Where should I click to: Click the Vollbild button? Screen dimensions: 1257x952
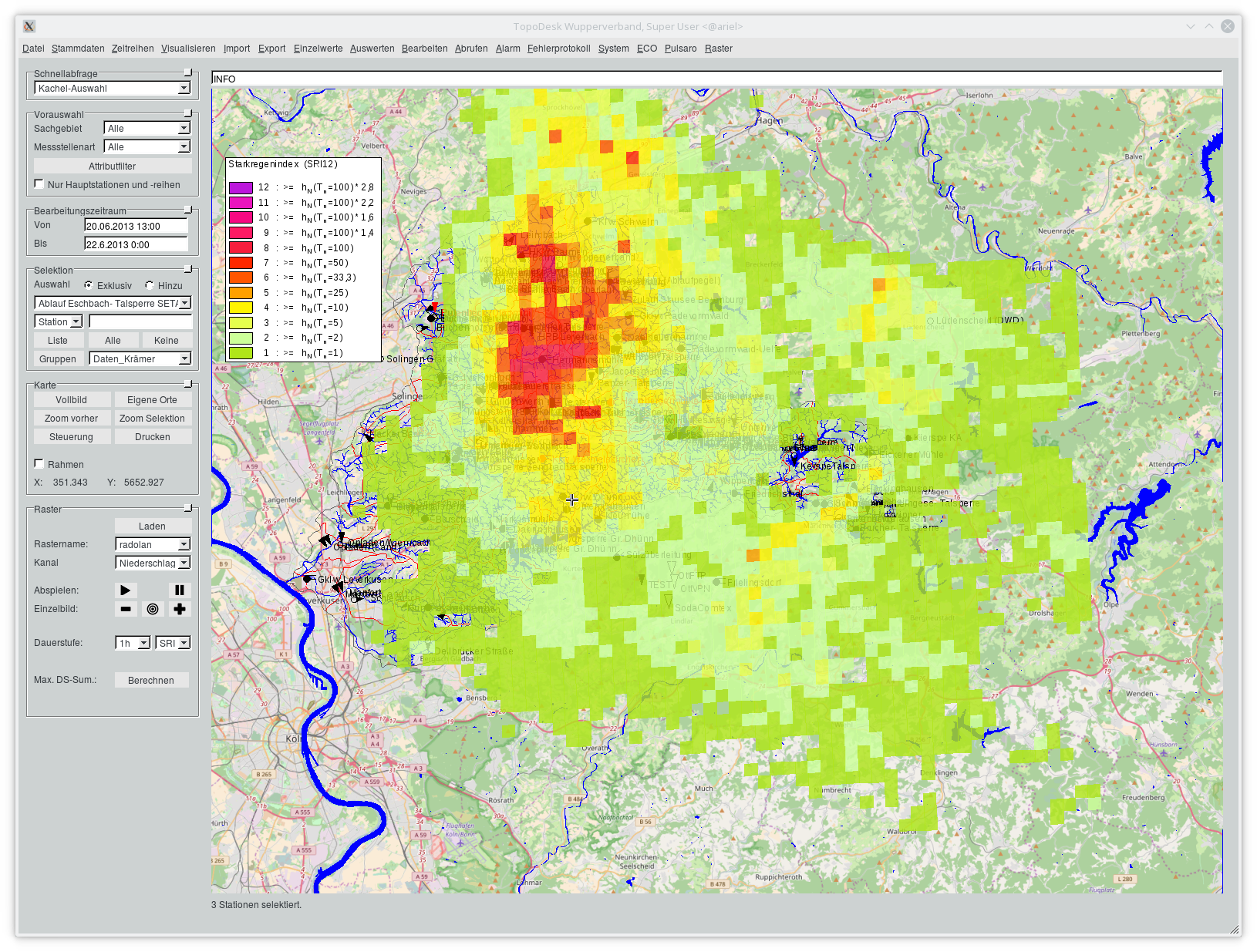(x=71, y=400)
